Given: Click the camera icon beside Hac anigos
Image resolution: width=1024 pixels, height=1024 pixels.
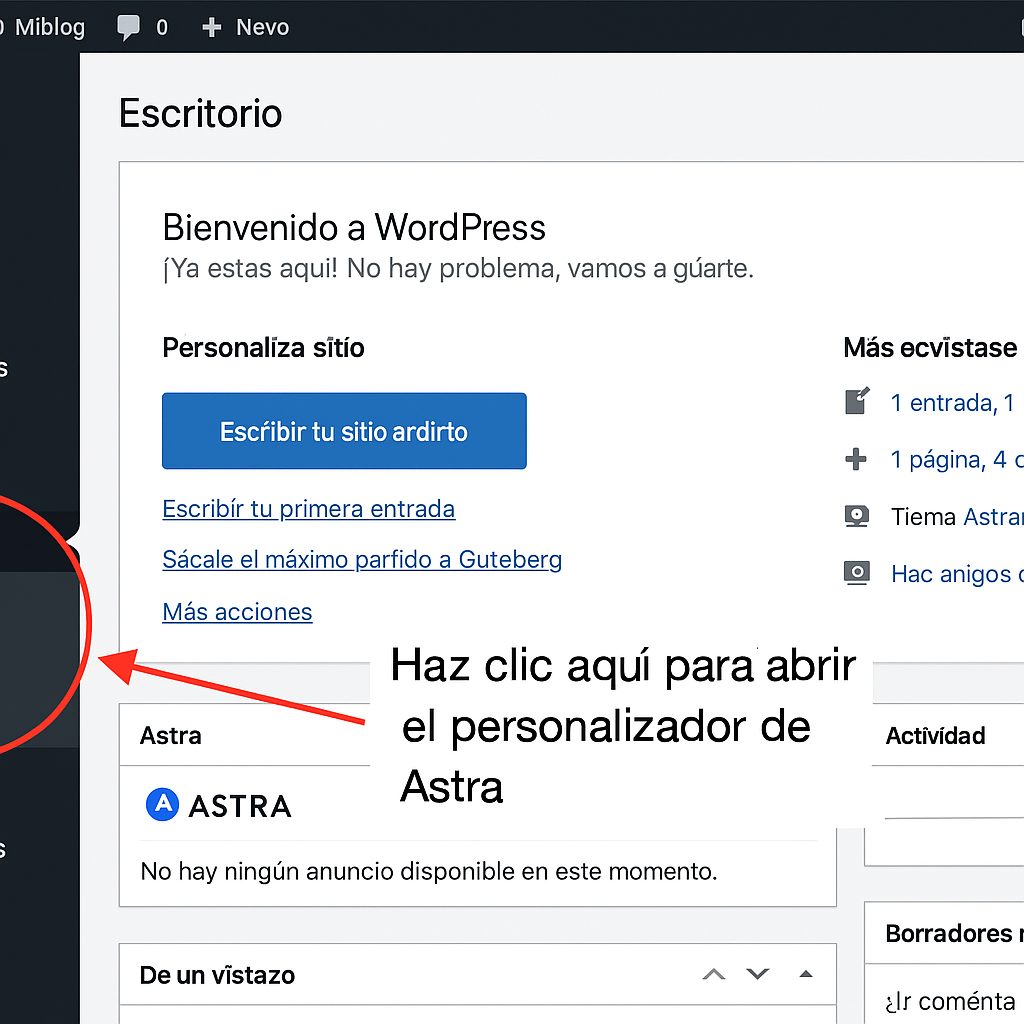Looking at the screenshot, I should tap(856, 572).
